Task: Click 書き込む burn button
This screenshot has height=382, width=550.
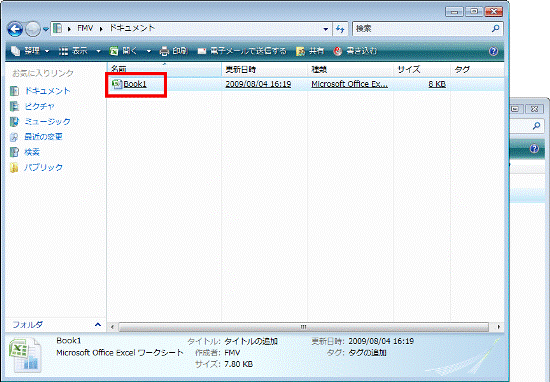Action: click(x=355, y=52)
